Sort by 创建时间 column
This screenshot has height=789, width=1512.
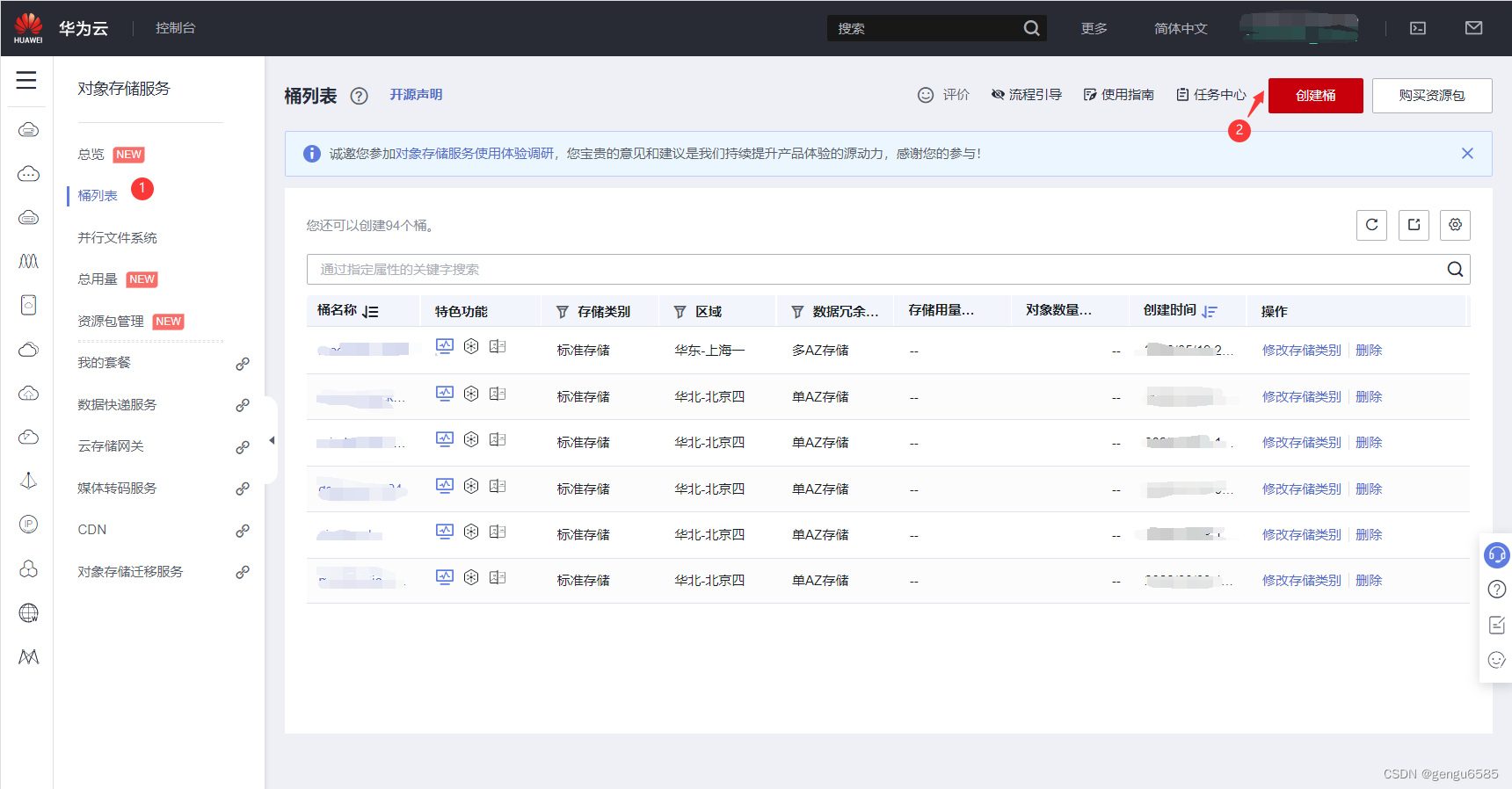(x=1210, y=312)
